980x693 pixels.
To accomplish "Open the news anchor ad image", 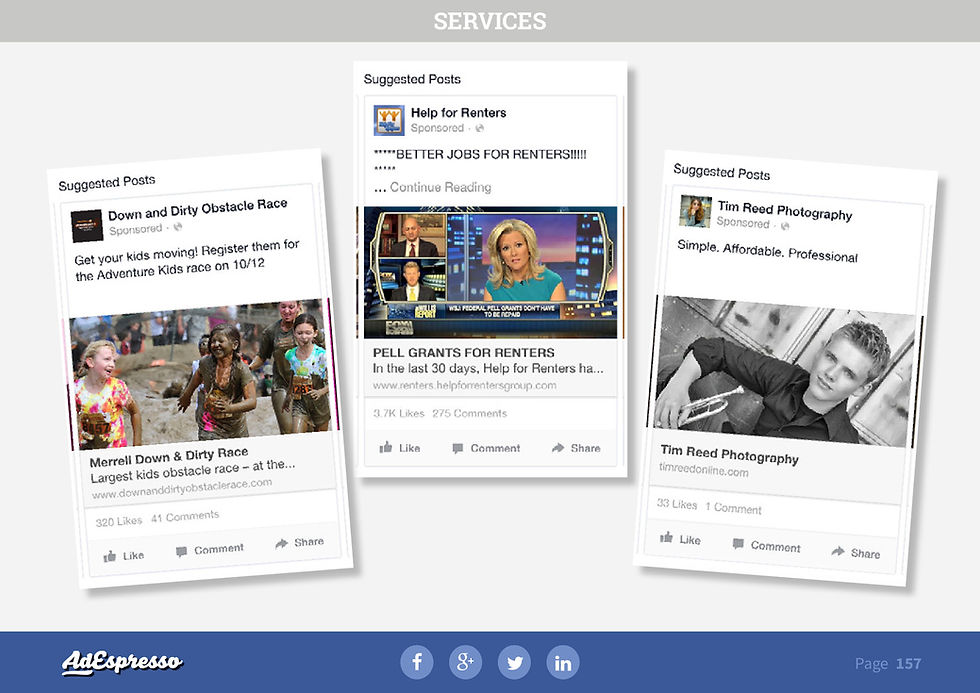I will point(491,272).
